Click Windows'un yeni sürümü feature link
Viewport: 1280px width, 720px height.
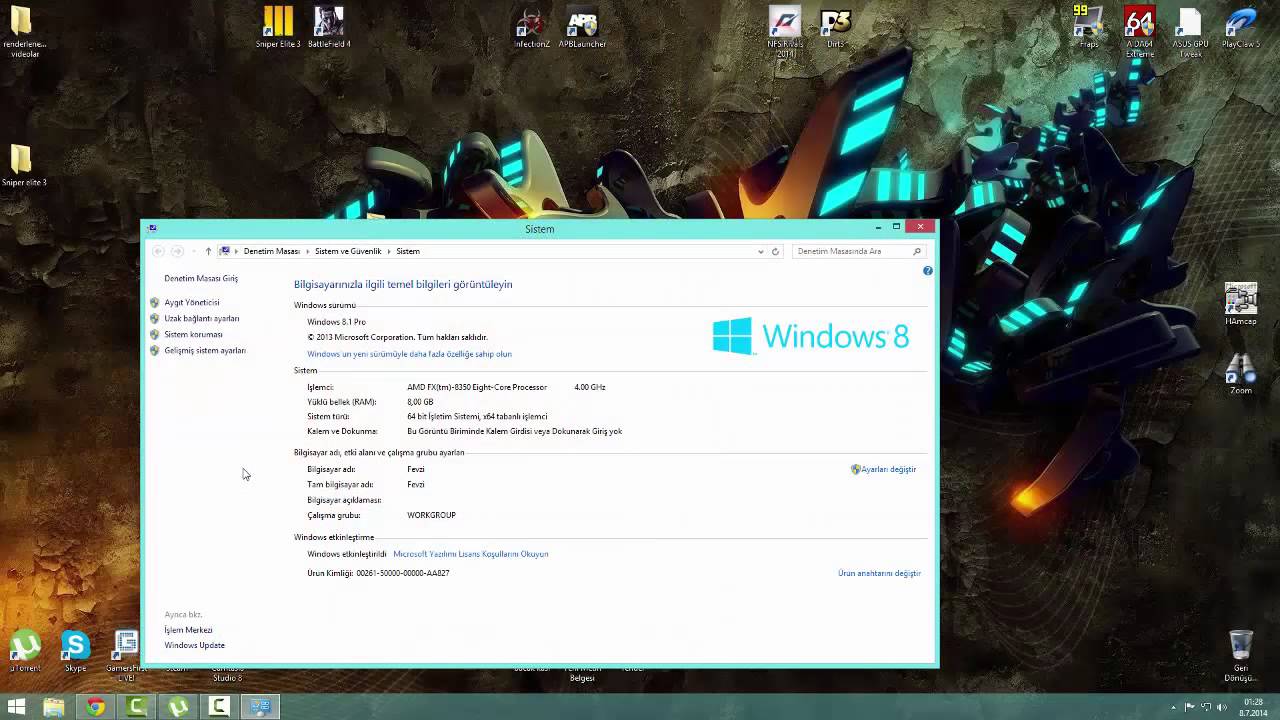409,354
